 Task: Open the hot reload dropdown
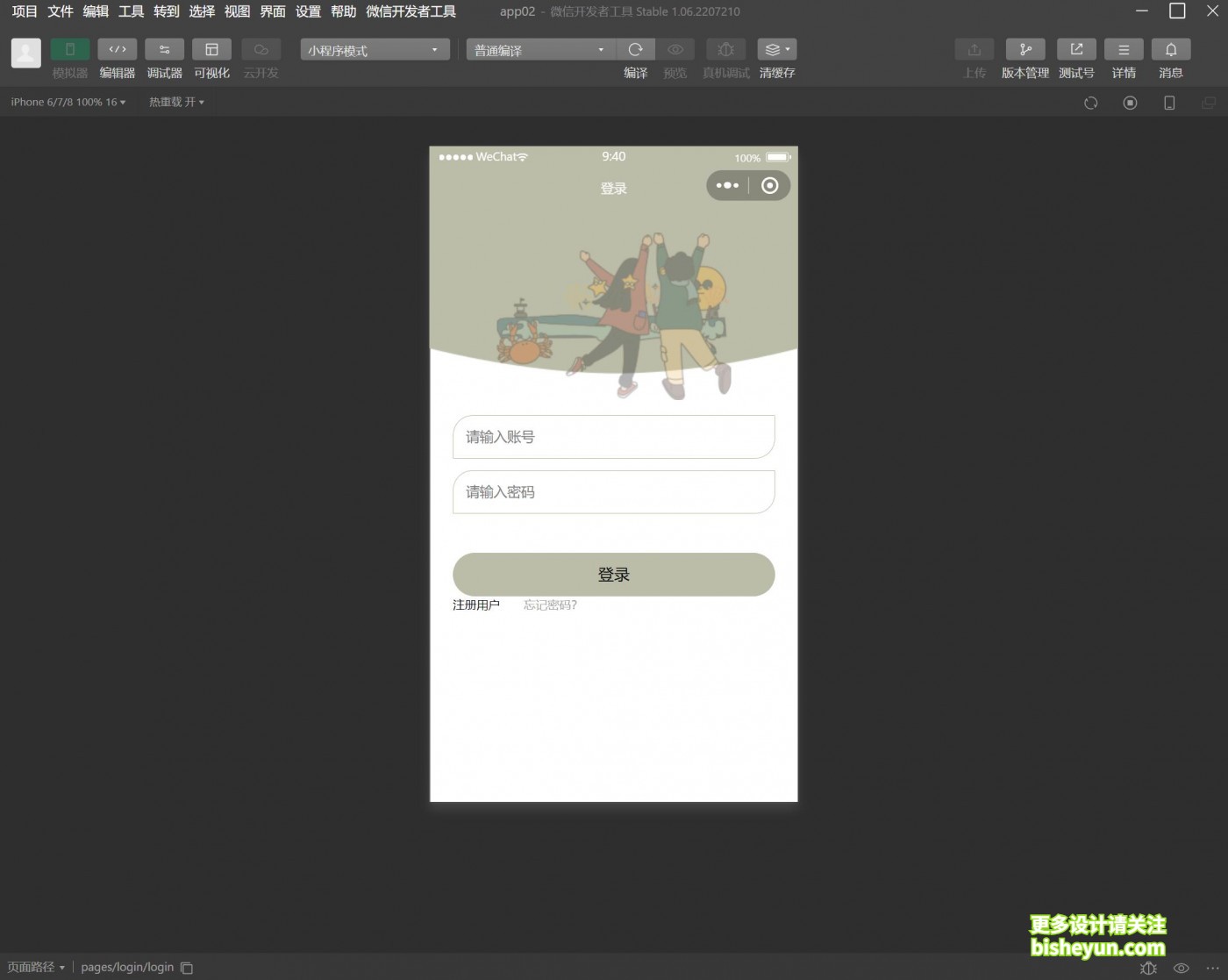[176, 103]
